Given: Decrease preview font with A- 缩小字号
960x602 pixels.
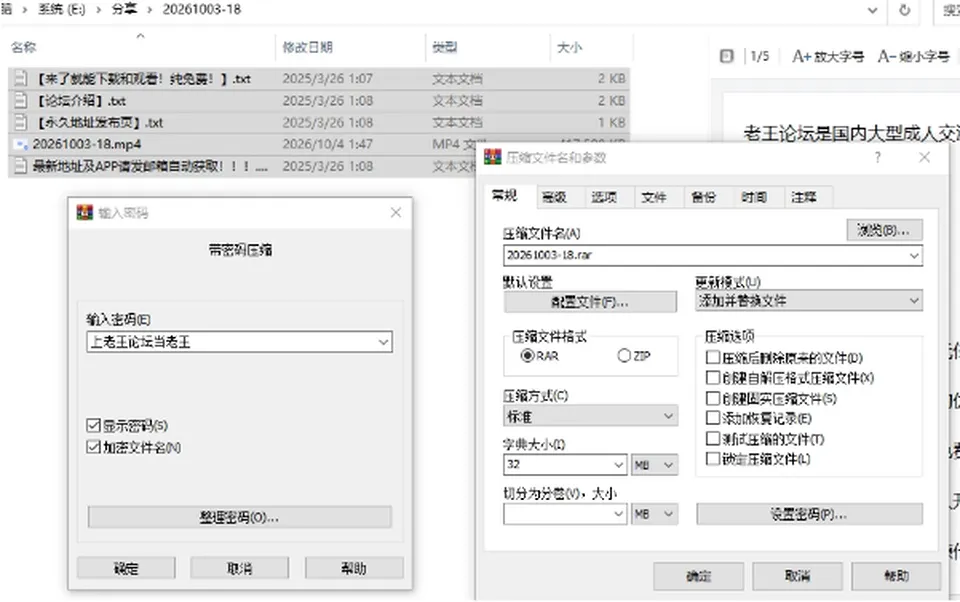Looking at the screenshot, I should [913, 56].
